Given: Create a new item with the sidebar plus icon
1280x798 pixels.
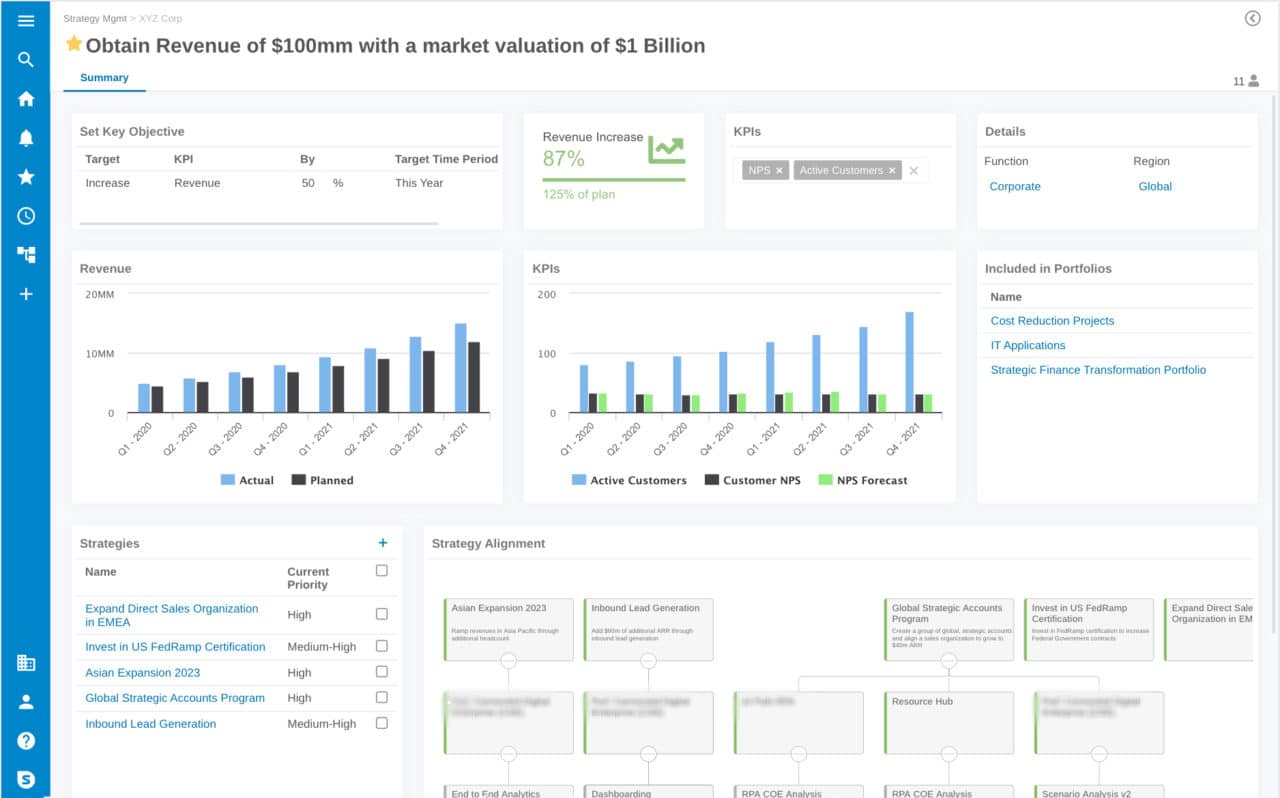Looking at the screenshot, I should (26, 293).
